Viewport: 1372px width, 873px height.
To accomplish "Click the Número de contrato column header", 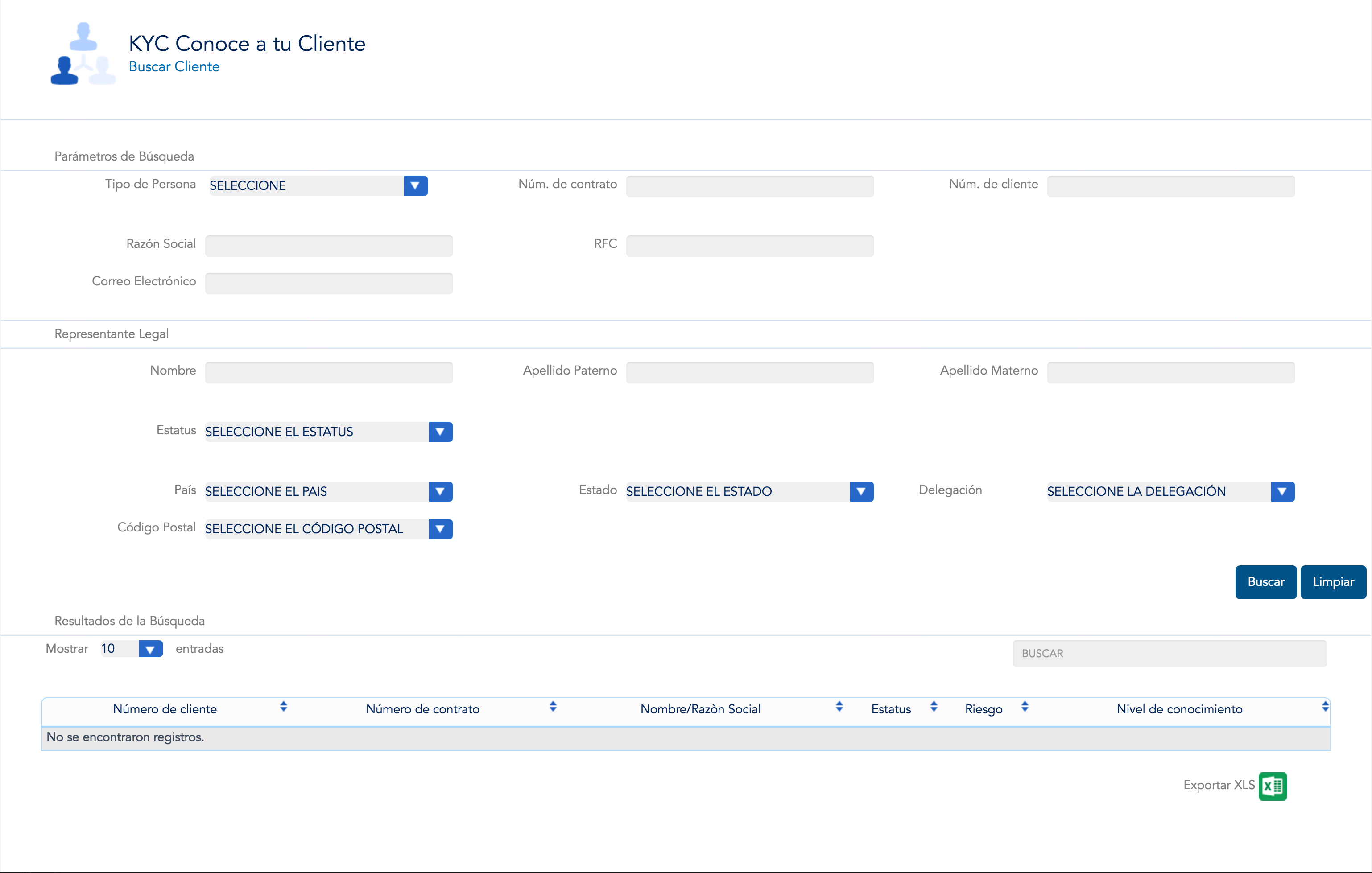I will click(x=423, y=709).
